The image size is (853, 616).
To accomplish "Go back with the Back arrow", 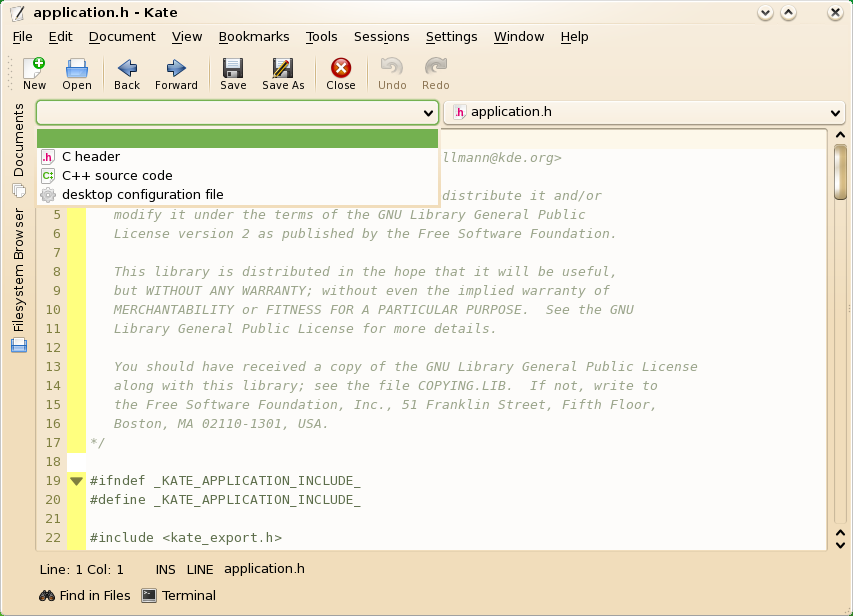I will tap(127, 73).
